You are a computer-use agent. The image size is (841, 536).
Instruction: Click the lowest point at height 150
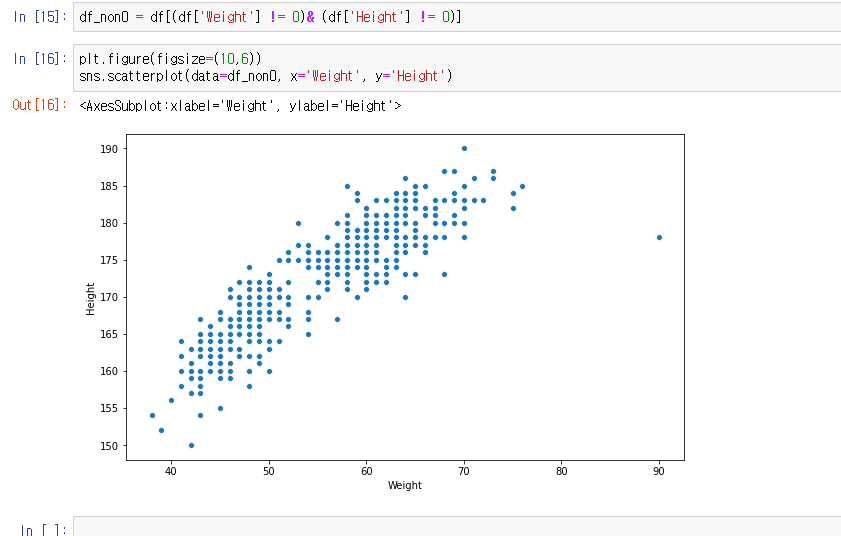191,445
